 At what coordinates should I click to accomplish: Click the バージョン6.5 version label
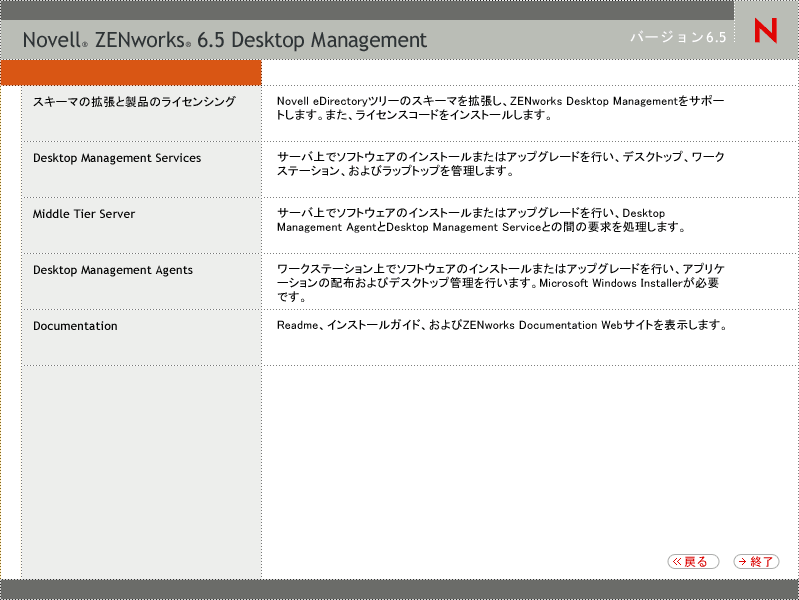click(678, 37)
